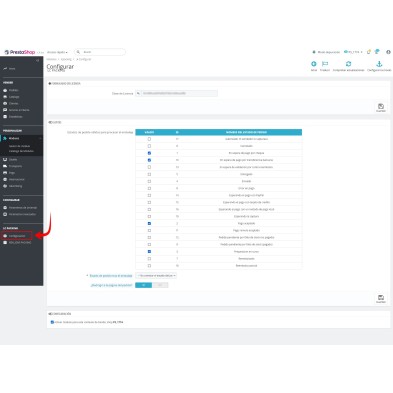Screen dimensions: 393x393
Task: Click the back arrow circle icon in toolbar
Action: tap(314, 64)
